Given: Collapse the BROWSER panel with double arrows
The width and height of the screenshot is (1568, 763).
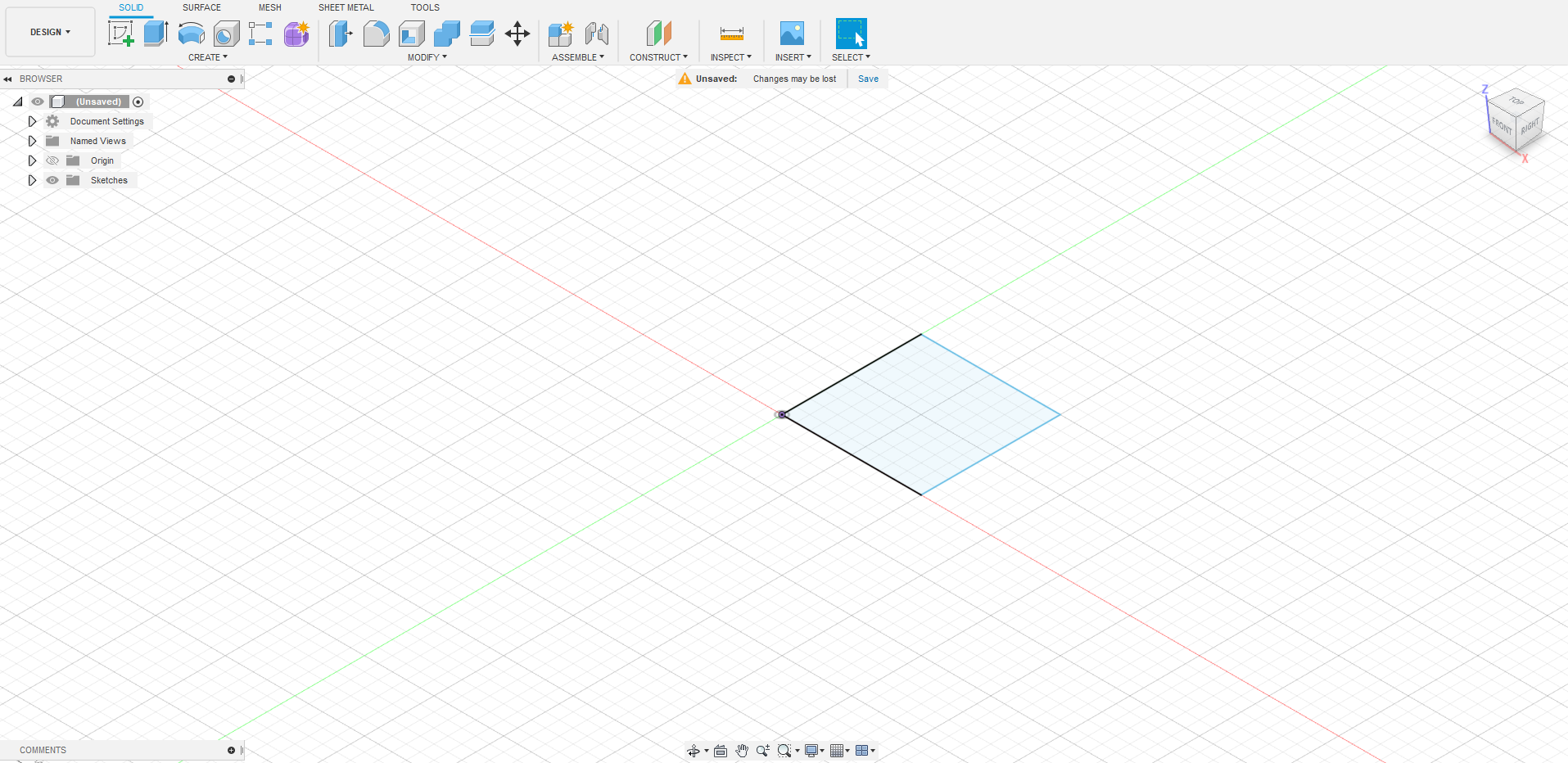Looking at the screenshot, I should 7,79.
